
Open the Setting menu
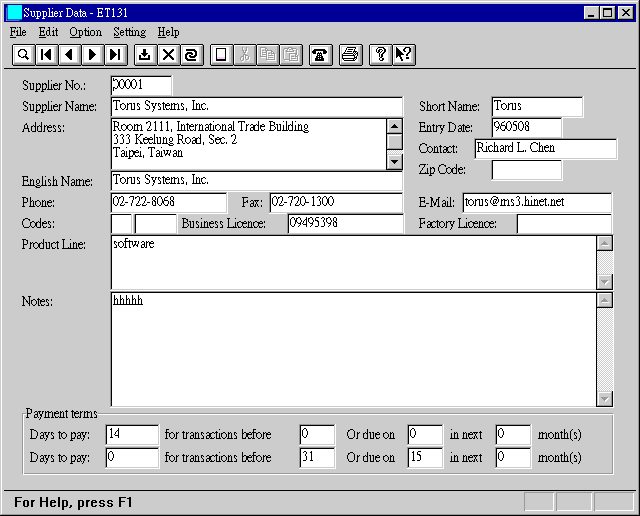pos(129,32)
